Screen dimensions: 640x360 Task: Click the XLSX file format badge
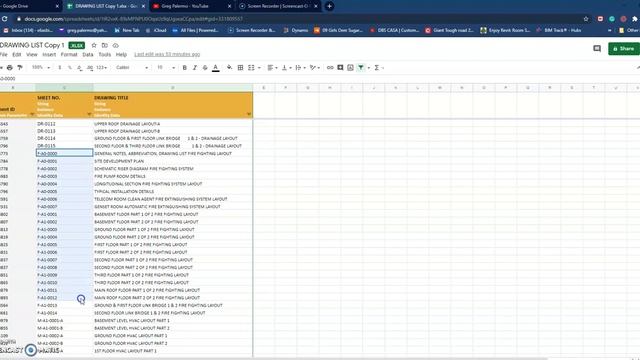click(77, 45)
